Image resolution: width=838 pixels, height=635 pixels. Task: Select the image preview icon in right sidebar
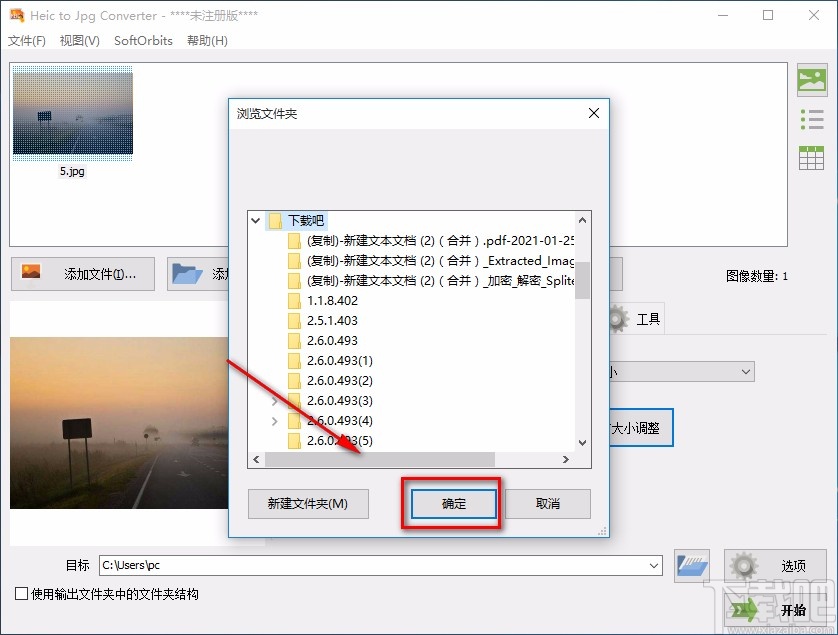(x=811, y=80)
